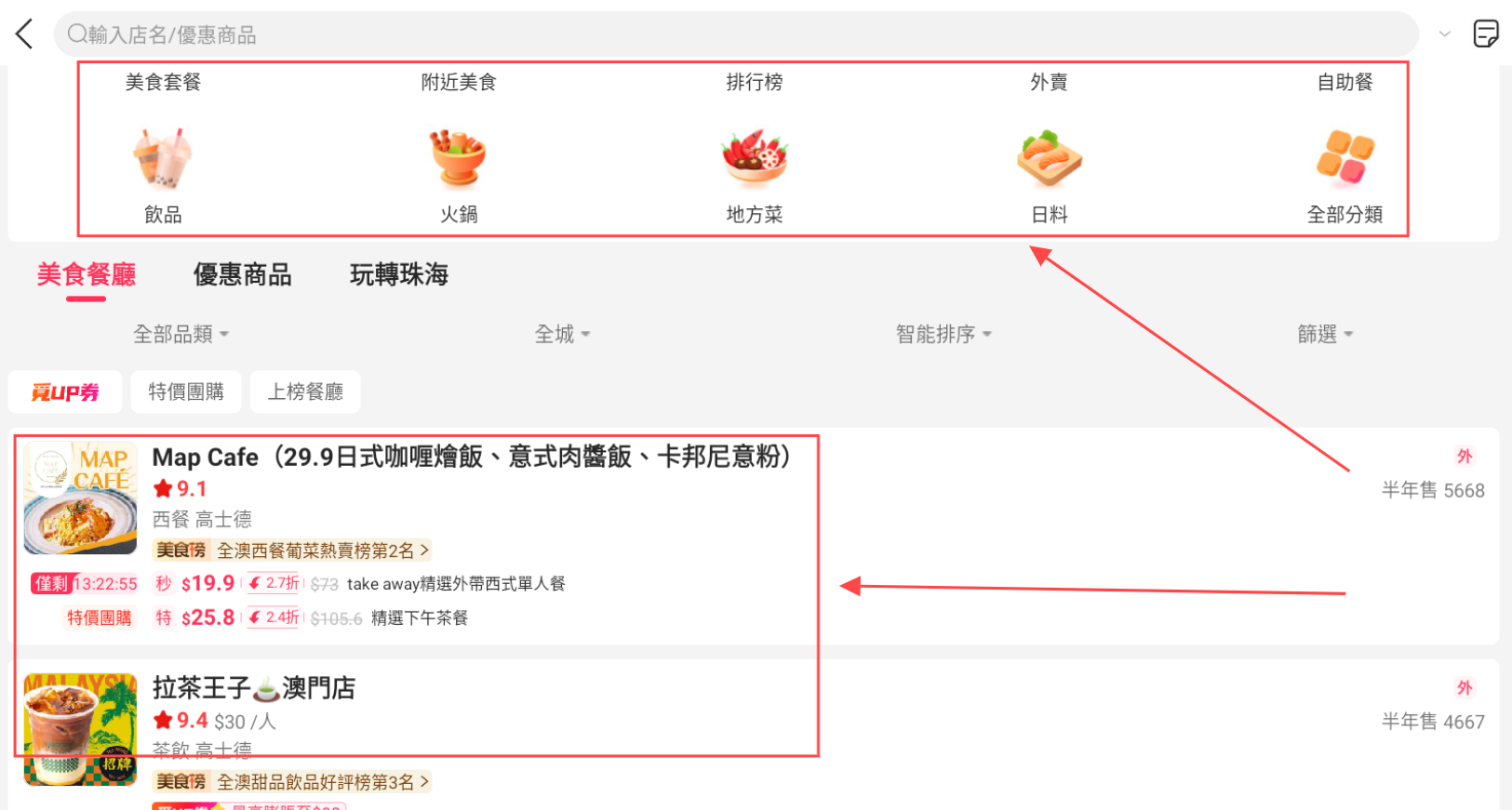Expand the 智能排序 sort dropdown
1512x810 pixels.
click(x=943, y=334)
